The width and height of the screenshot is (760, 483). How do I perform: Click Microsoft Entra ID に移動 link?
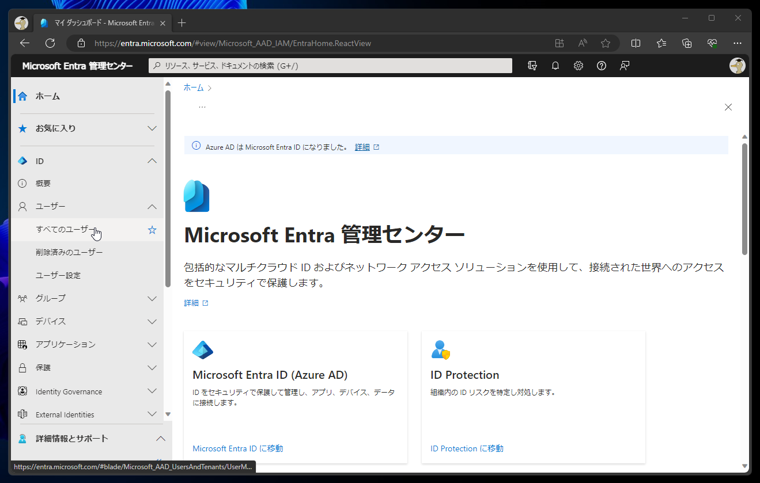click(x=238, y=449)
